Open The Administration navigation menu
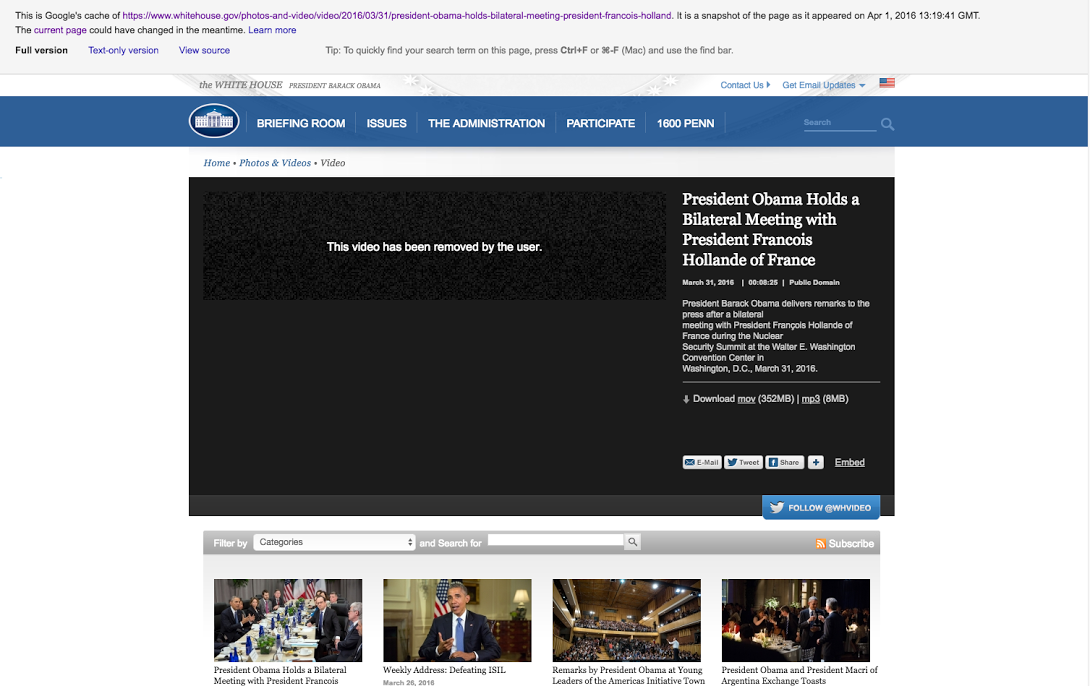Viewport: 1090px width, 686px height. (486, 123)
